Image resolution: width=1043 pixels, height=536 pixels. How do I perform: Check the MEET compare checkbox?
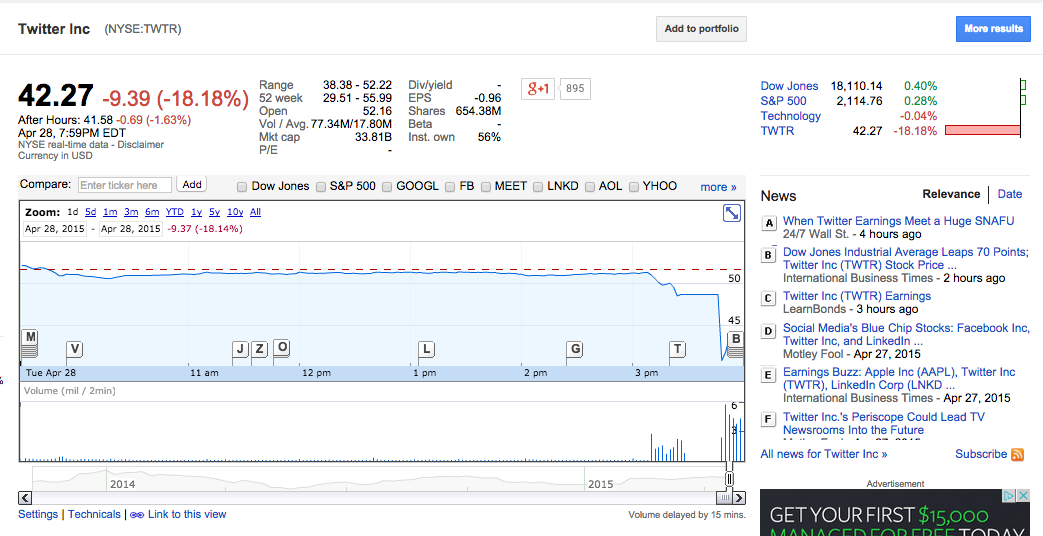486,187
